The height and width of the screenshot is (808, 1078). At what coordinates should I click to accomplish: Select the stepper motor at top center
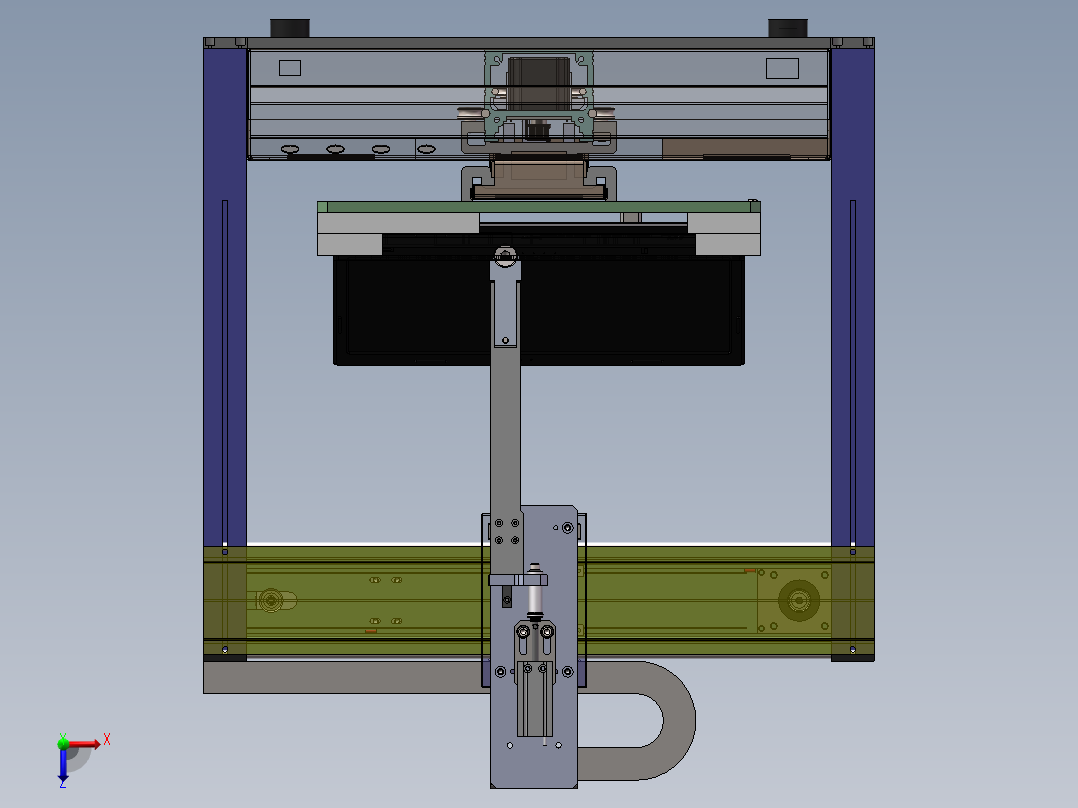point(538,84)
